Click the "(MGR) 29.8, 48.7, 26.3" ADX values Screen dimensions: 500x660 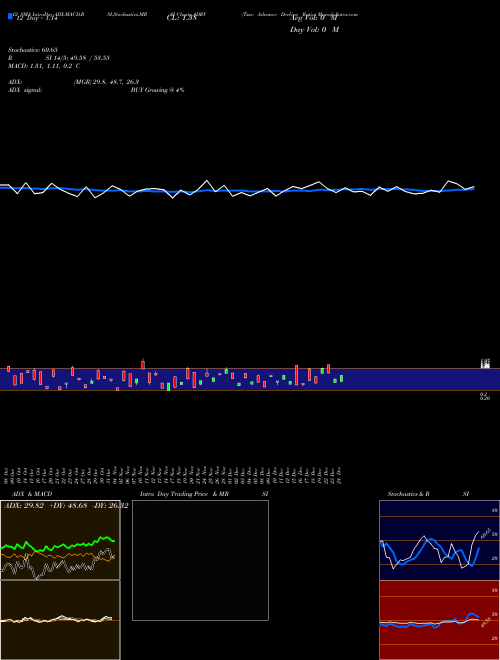106,82
